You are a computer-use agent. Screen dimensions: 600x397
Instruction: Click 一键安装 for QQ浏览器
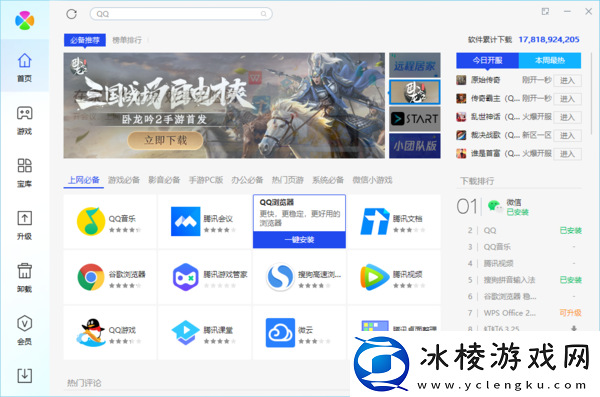click(299, 240)
